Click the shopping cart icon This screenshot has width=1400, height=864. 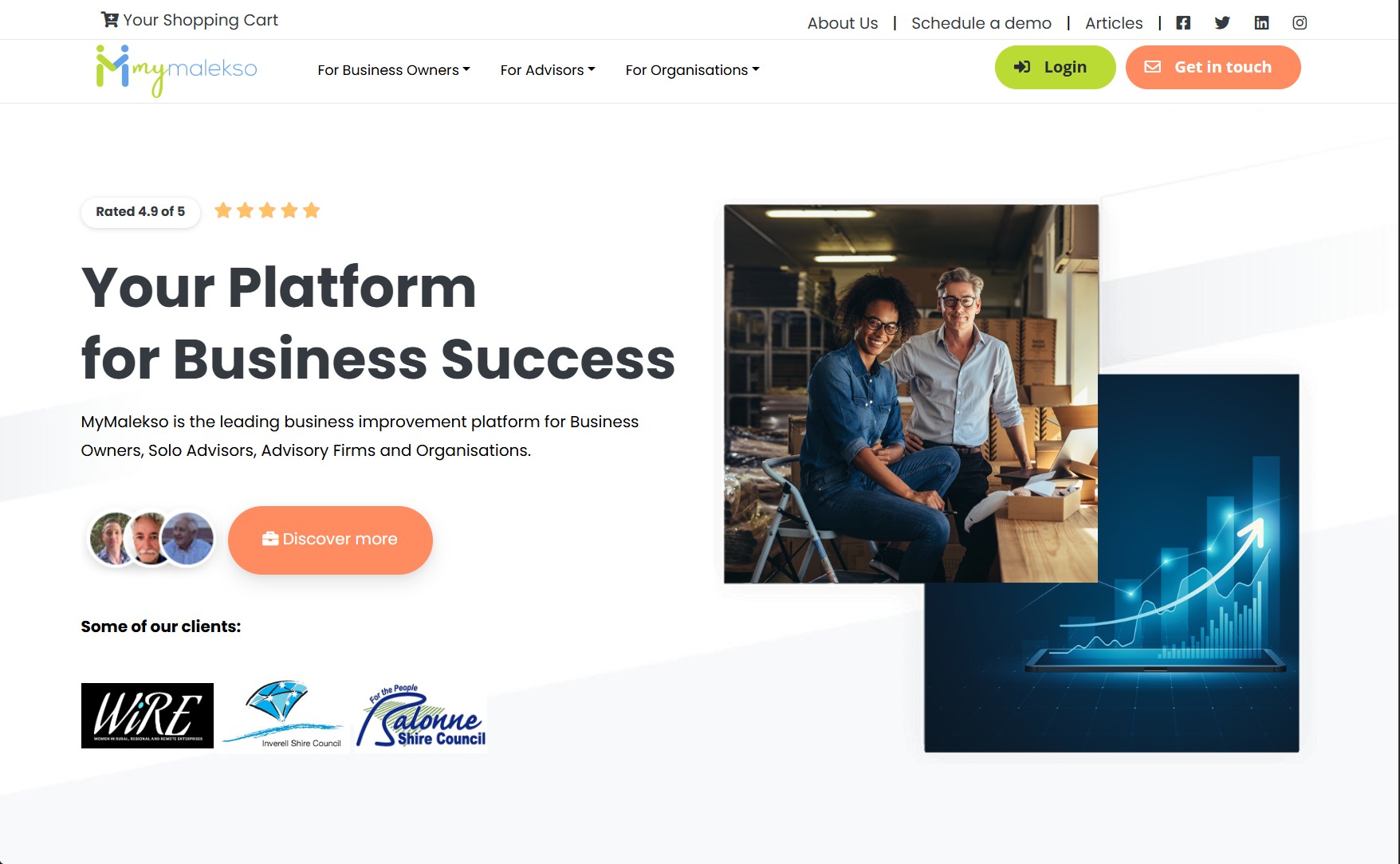(x=110, y=19)
